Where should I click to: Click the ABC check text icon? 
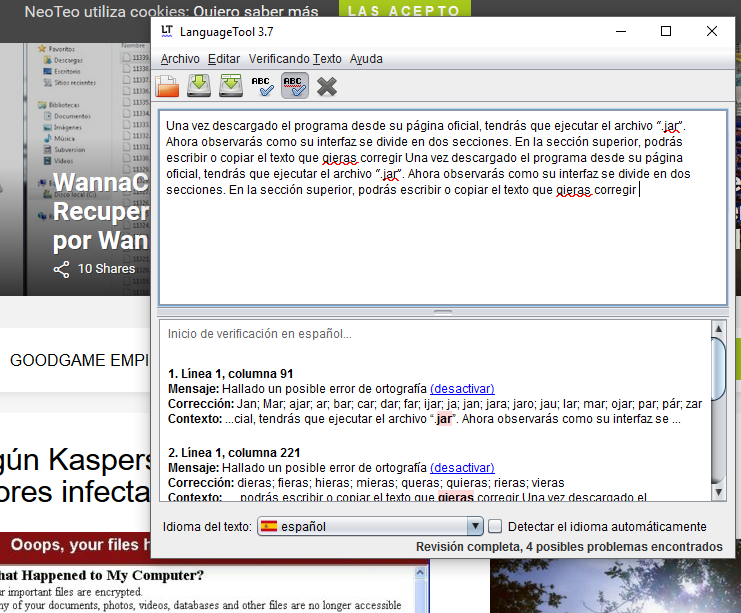point(263,86)
